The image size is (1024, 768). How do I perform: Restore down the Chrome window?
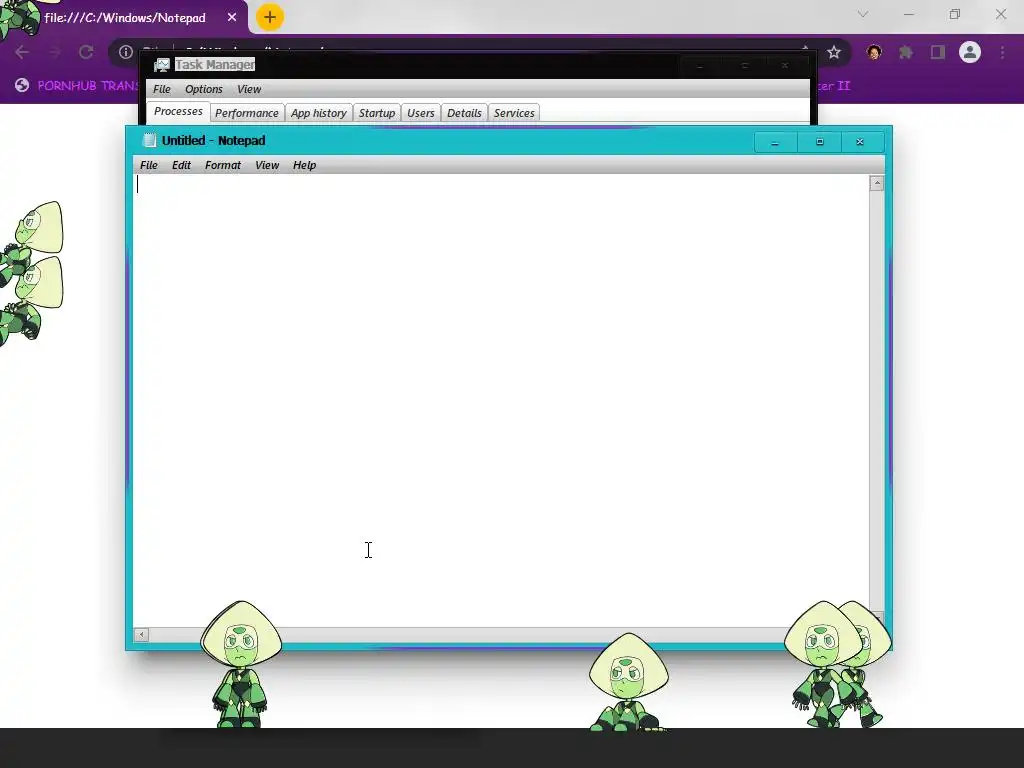pyautogui.click(x=955, y=14)
